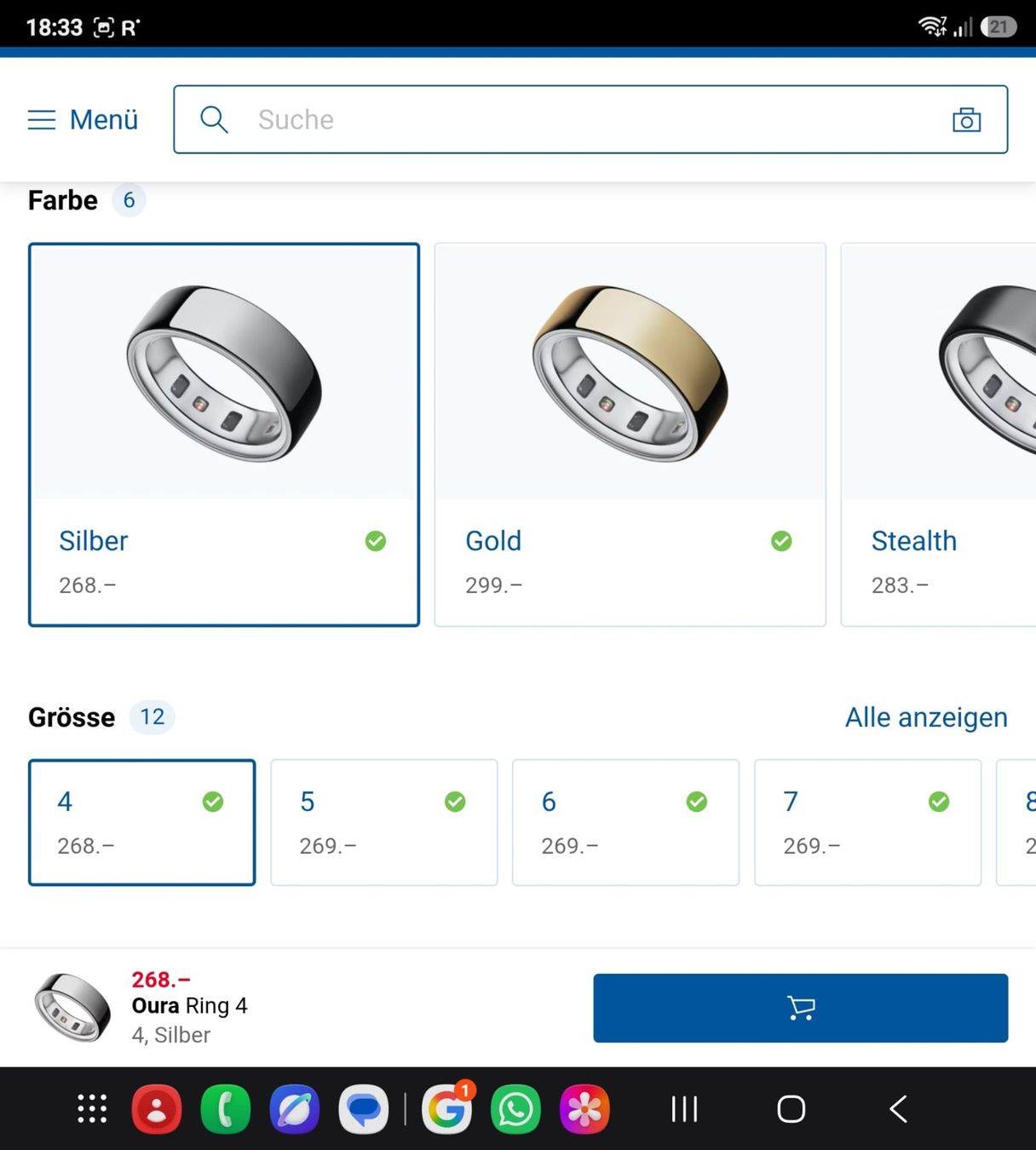The height and width of the screenshot is (1150, 1036).
Task: Open the app drawer grid icon
Action: click(92, 1109)
